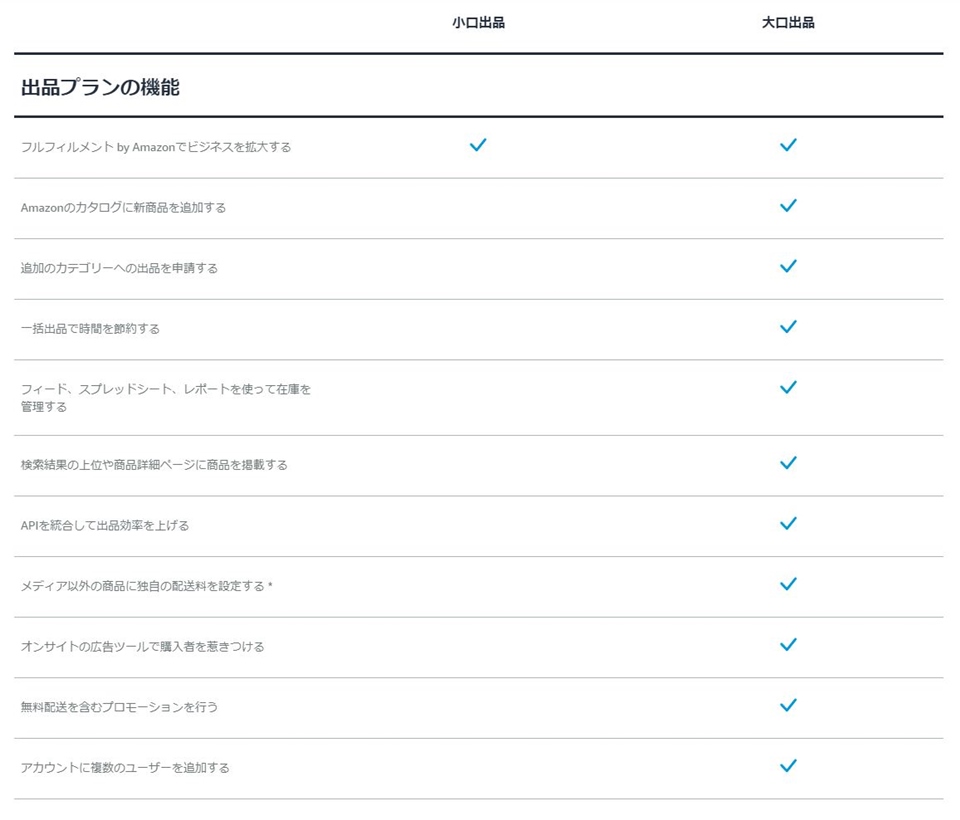Click the 無料配送を含むプロモーションを行う text
This screenshot has height=820, width=960.
[x=119, y=707]
